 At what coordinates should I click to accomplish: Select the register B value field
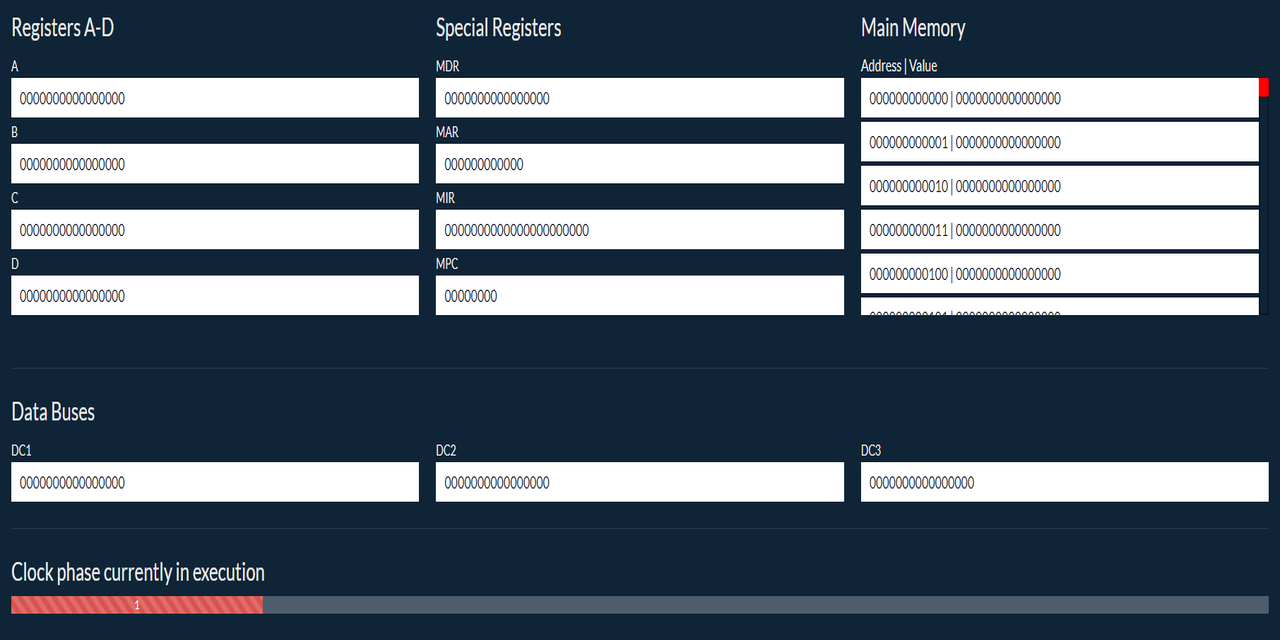point(214,163)
